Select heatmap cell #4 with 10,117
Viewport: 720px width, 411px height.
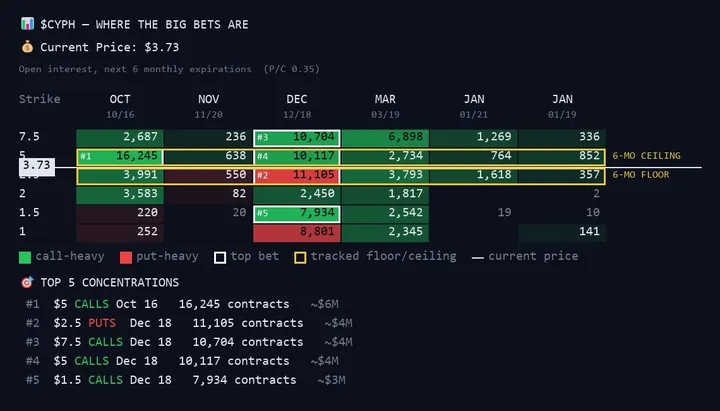click(297, 156)
